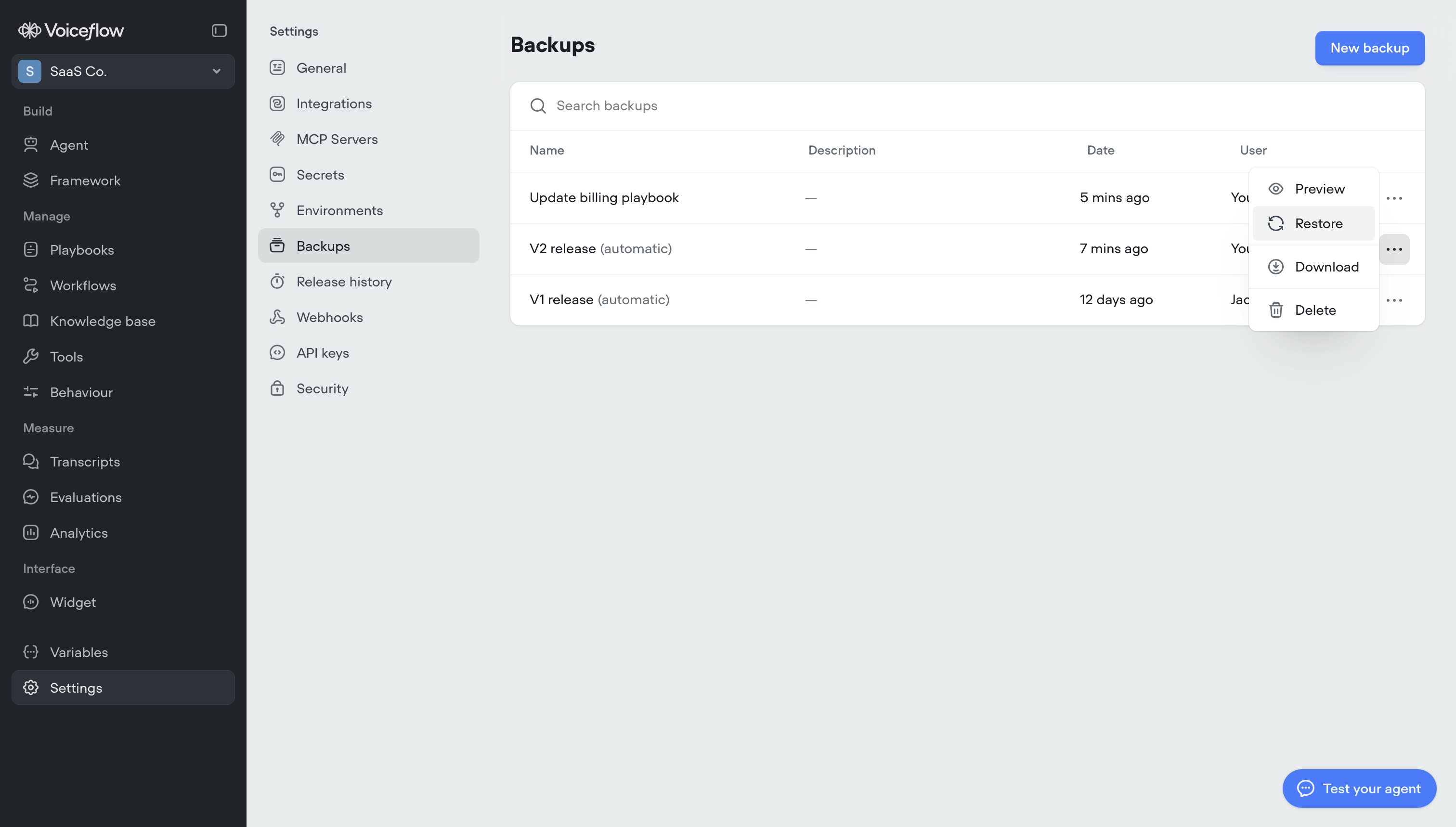Open the more-options dots for V2 release

1396,249
